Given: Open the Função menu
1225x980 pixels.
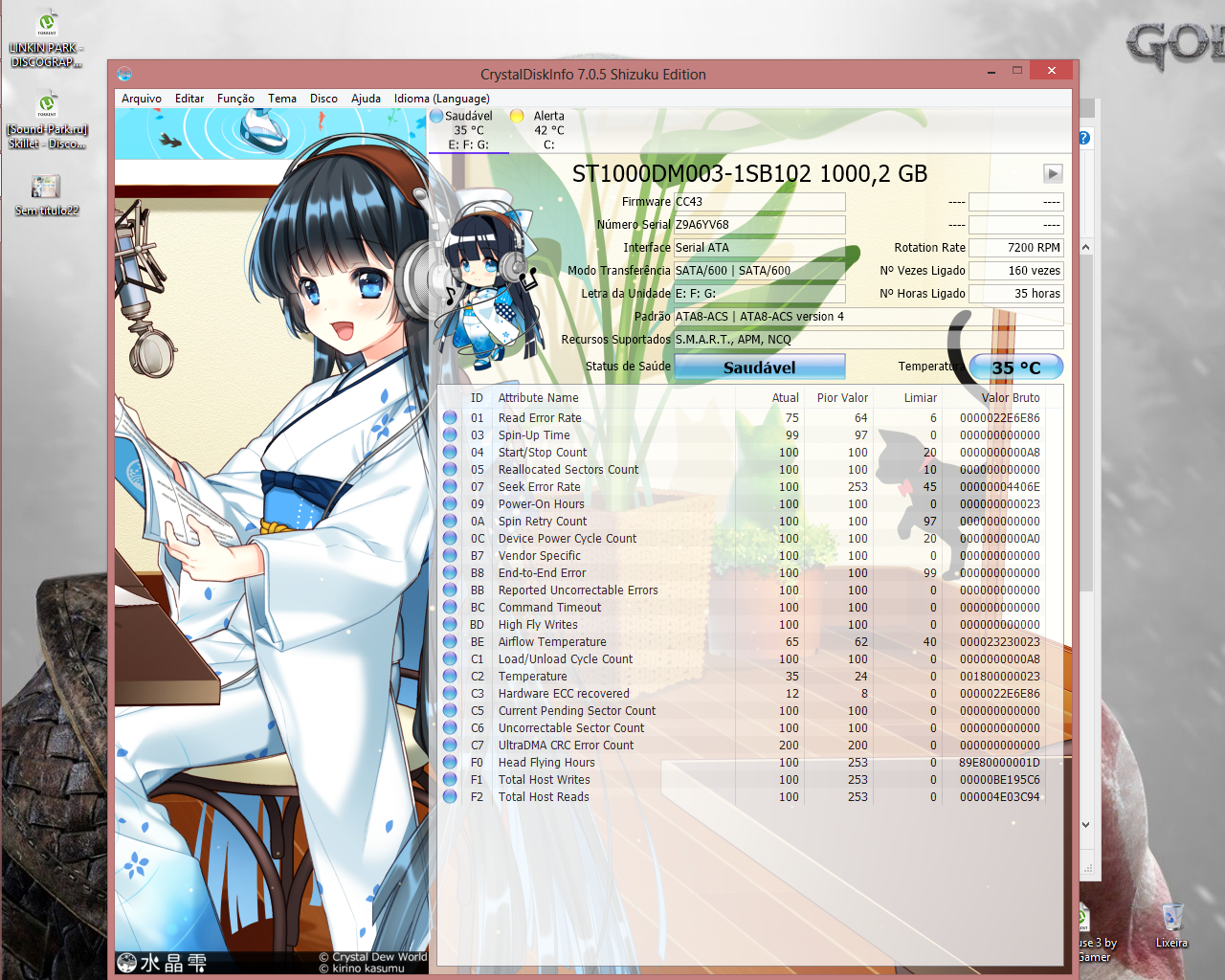Looking at the screenshot, I should click(x=235, y=99).
